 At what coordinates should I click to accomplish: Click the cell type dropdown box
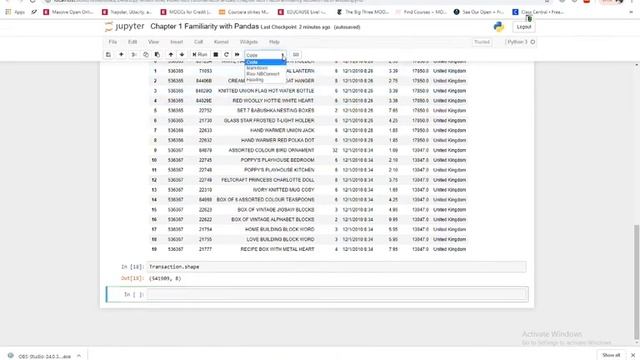pyautogui.click(x=265, y=55)
